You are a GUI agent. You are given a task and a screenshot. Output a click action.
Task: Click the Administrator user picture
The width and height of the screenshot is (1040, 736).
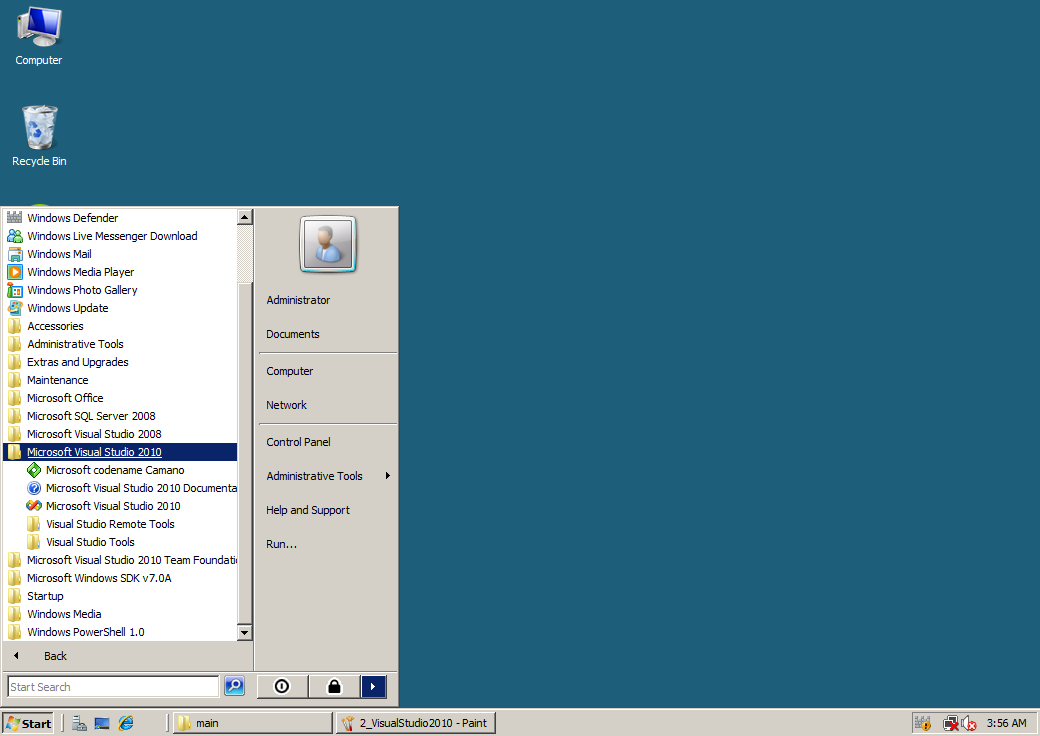pos(328,245)
